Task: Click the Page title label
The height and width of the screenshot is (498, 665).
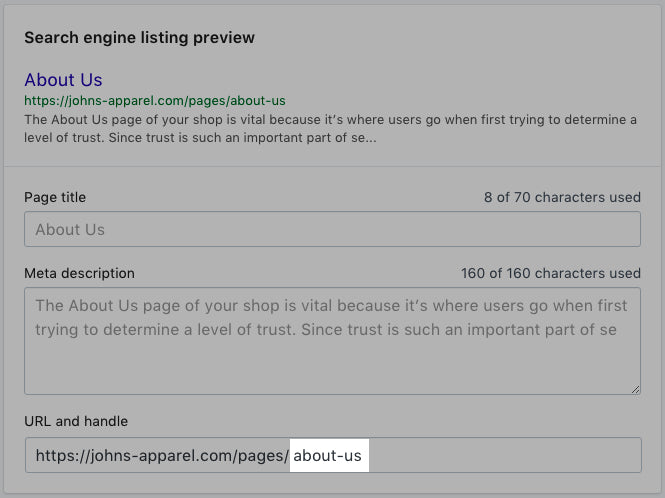Action: (55, 198)
